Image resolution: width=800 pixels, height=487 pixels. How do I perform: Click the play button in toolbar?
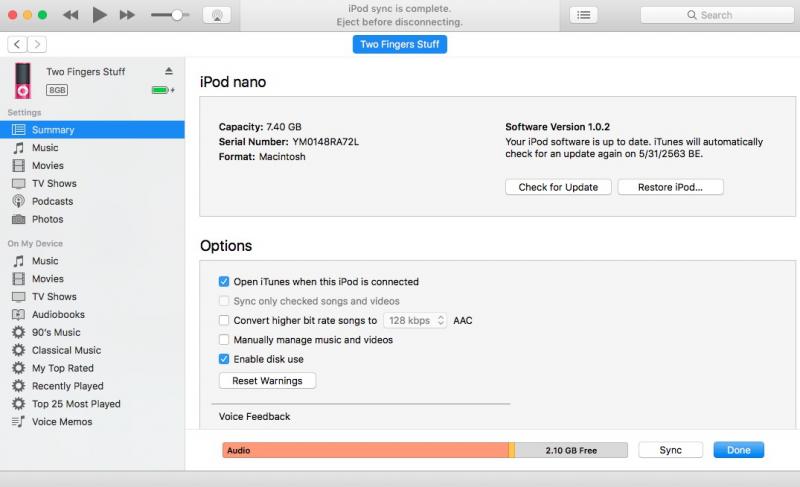[x=99, y=15]
